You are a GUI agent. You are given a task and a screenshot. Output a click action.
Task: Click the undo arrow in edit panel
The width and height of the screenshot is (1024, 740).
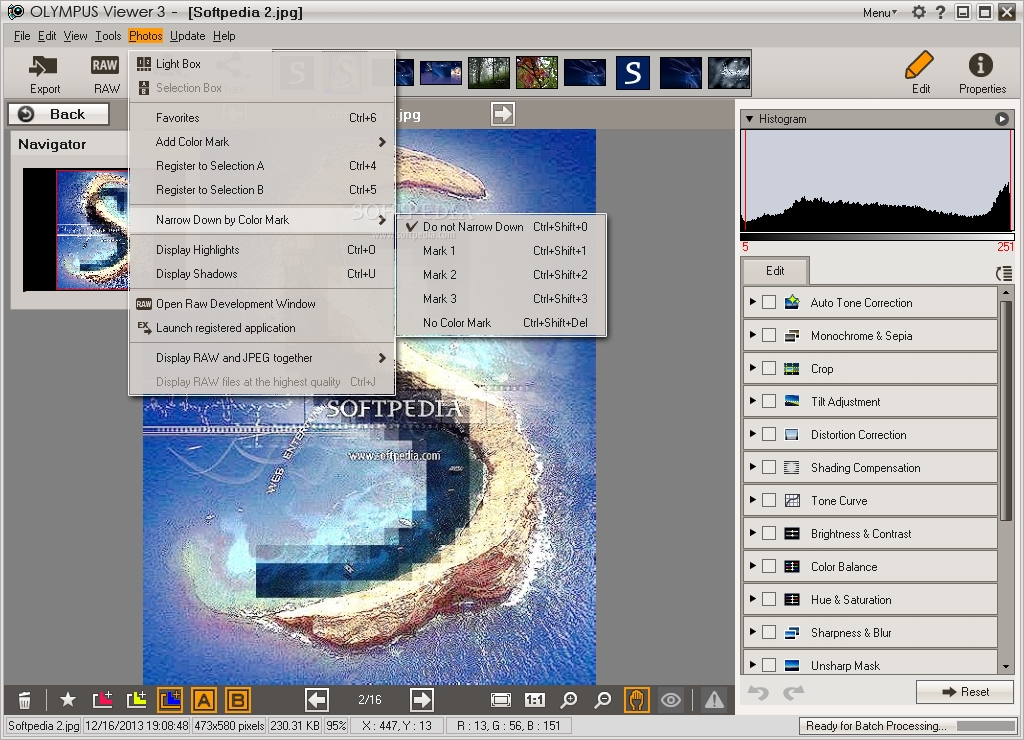pos(758,692)
